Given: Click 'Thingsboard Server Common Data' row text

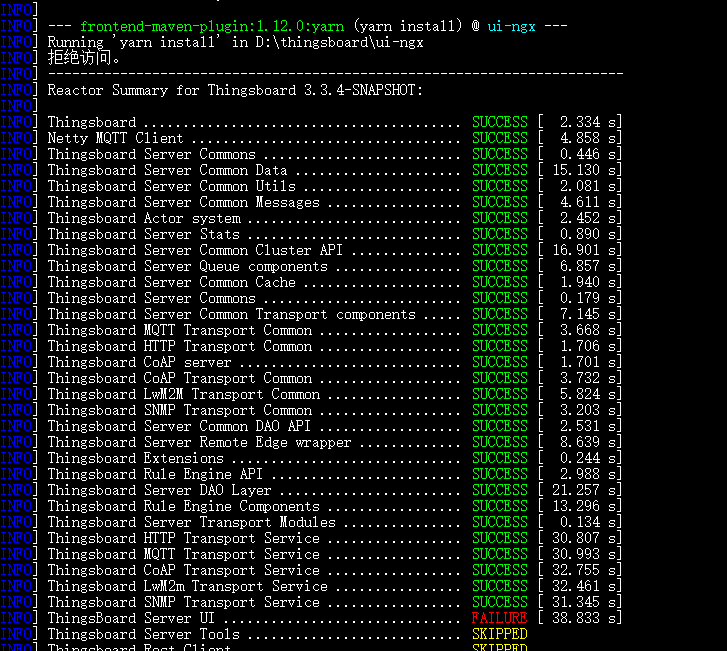Looking at the screenshot, I should (167, 170).
